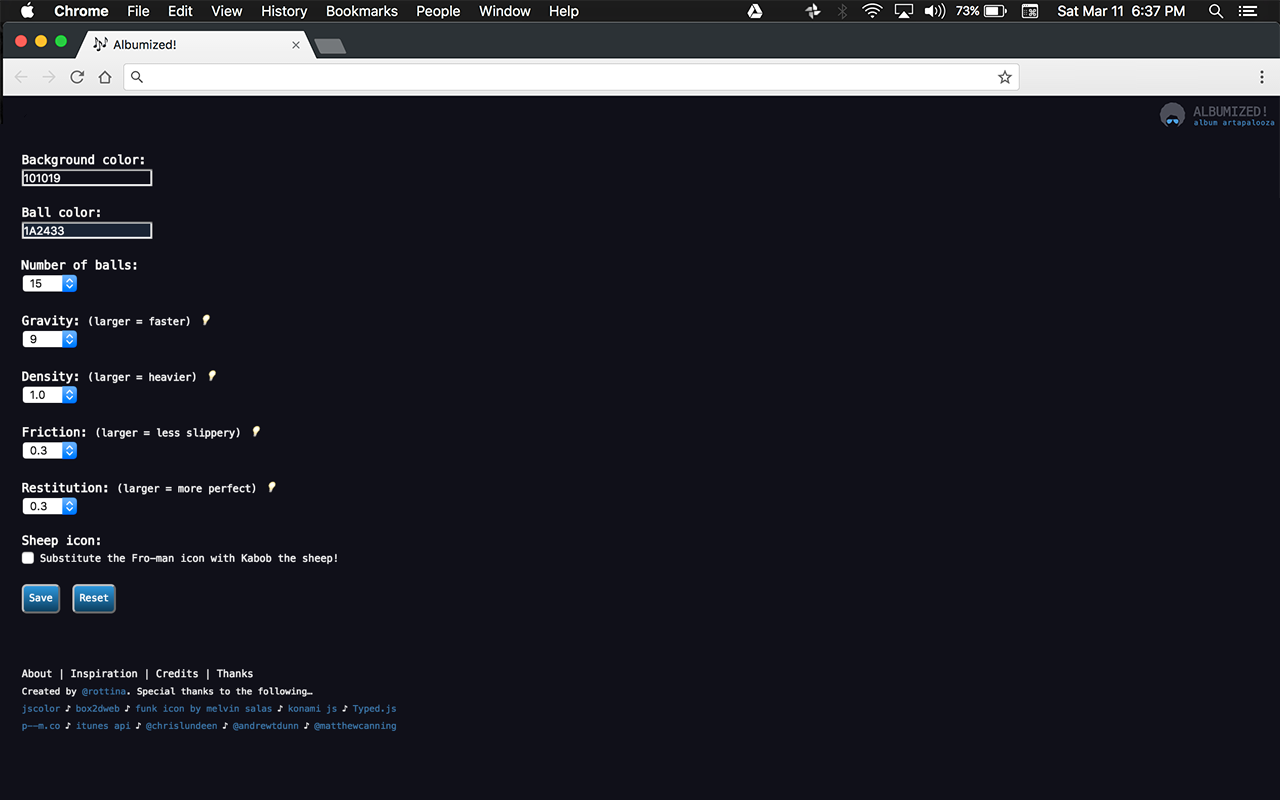Open the About link
Screen dimensions: 1280x800
click(37, 674)
